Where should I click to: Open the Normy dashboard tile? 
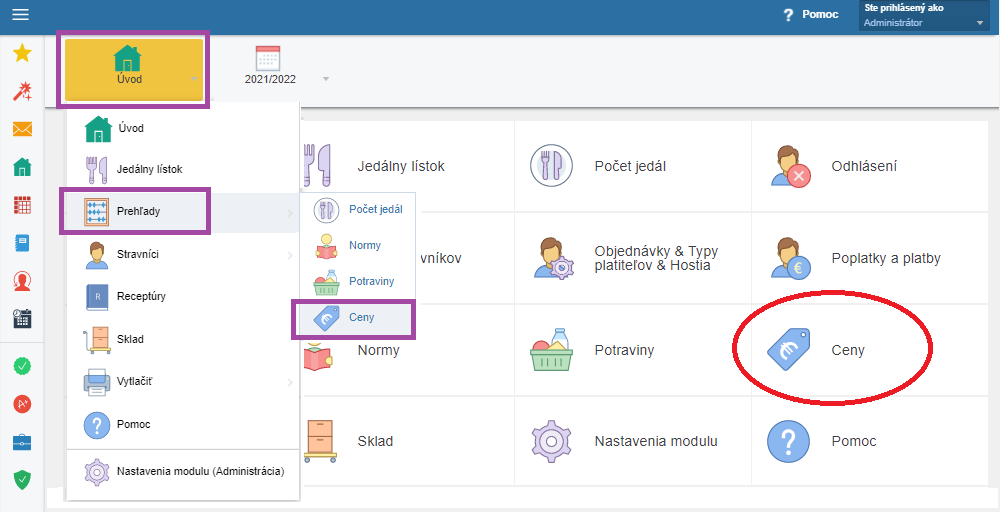[x=407, y=350]
